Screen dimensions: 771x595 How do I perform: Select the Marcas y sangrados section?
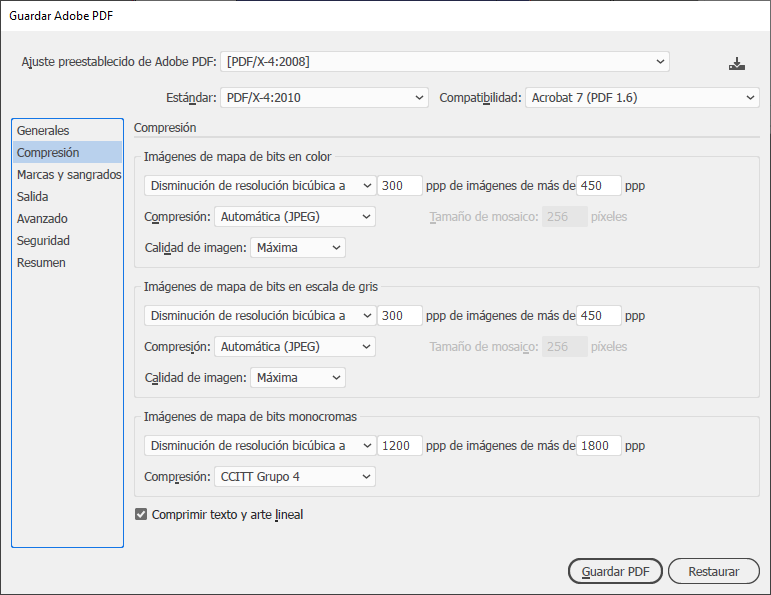click(x=67, y=175)
